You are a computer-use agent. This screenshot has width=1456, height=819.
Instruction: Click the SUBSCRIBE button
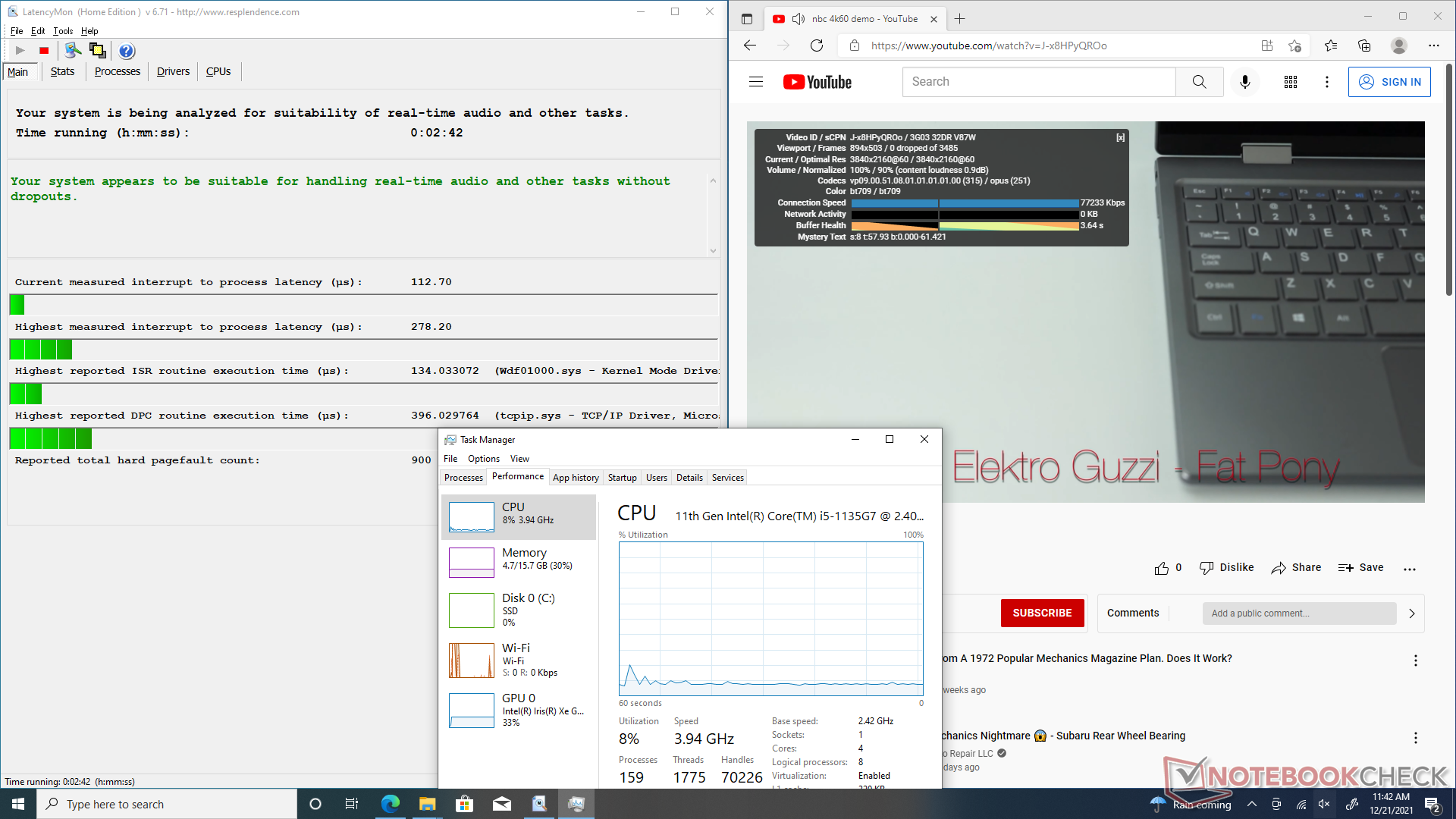pyautogui.click(x=1042, y=613)
